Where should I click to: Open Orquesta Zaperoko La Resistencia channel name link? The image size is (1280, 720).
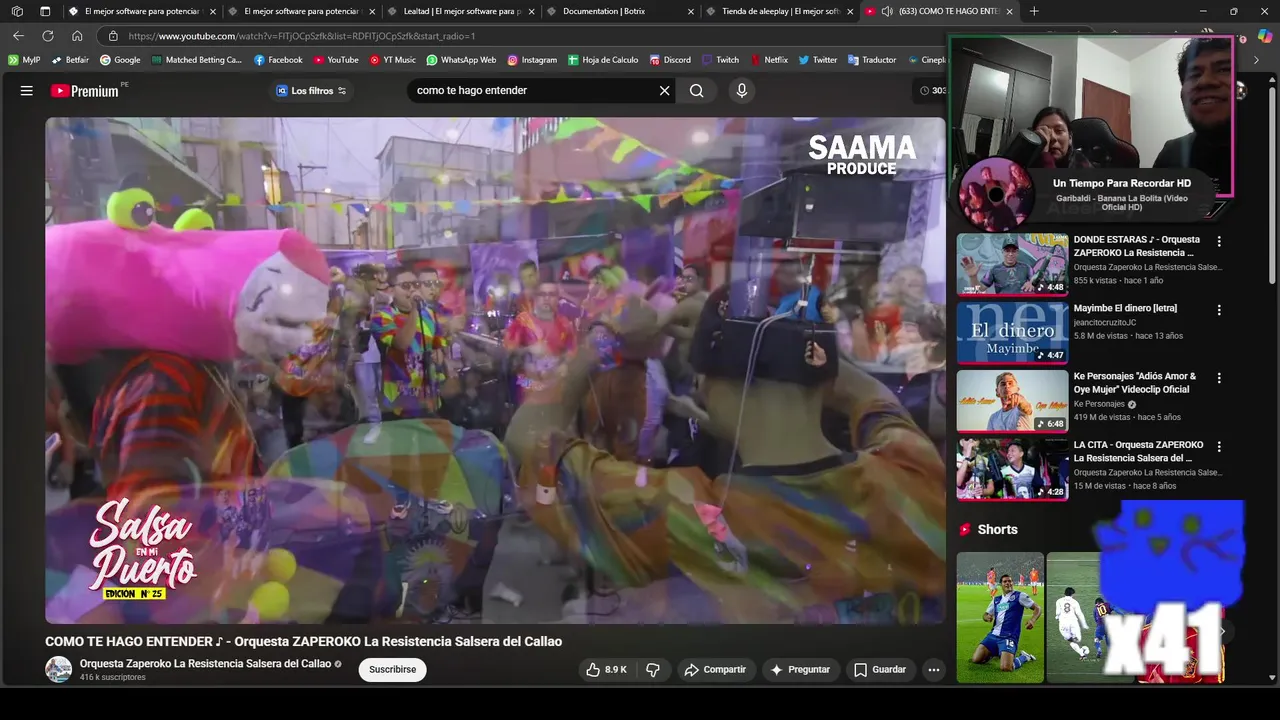[x=205, y=664]
